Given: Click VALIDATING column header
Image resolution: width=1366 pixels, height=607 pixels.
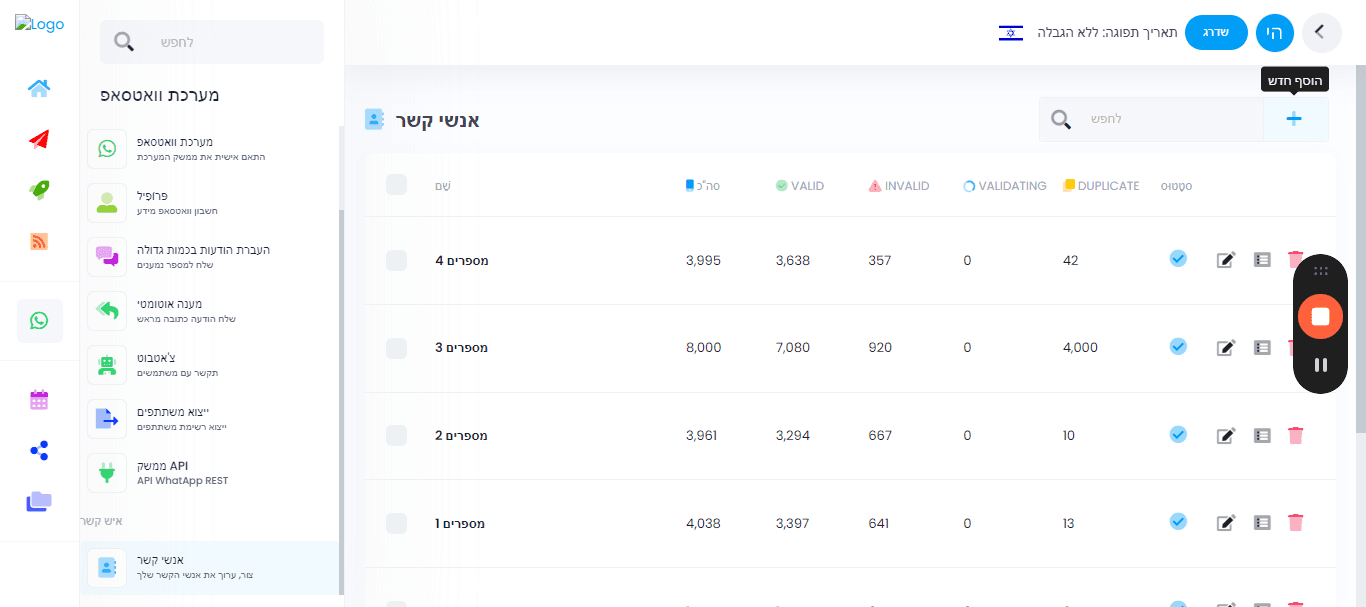Looking at the screenshot, I should (1005, 186).
